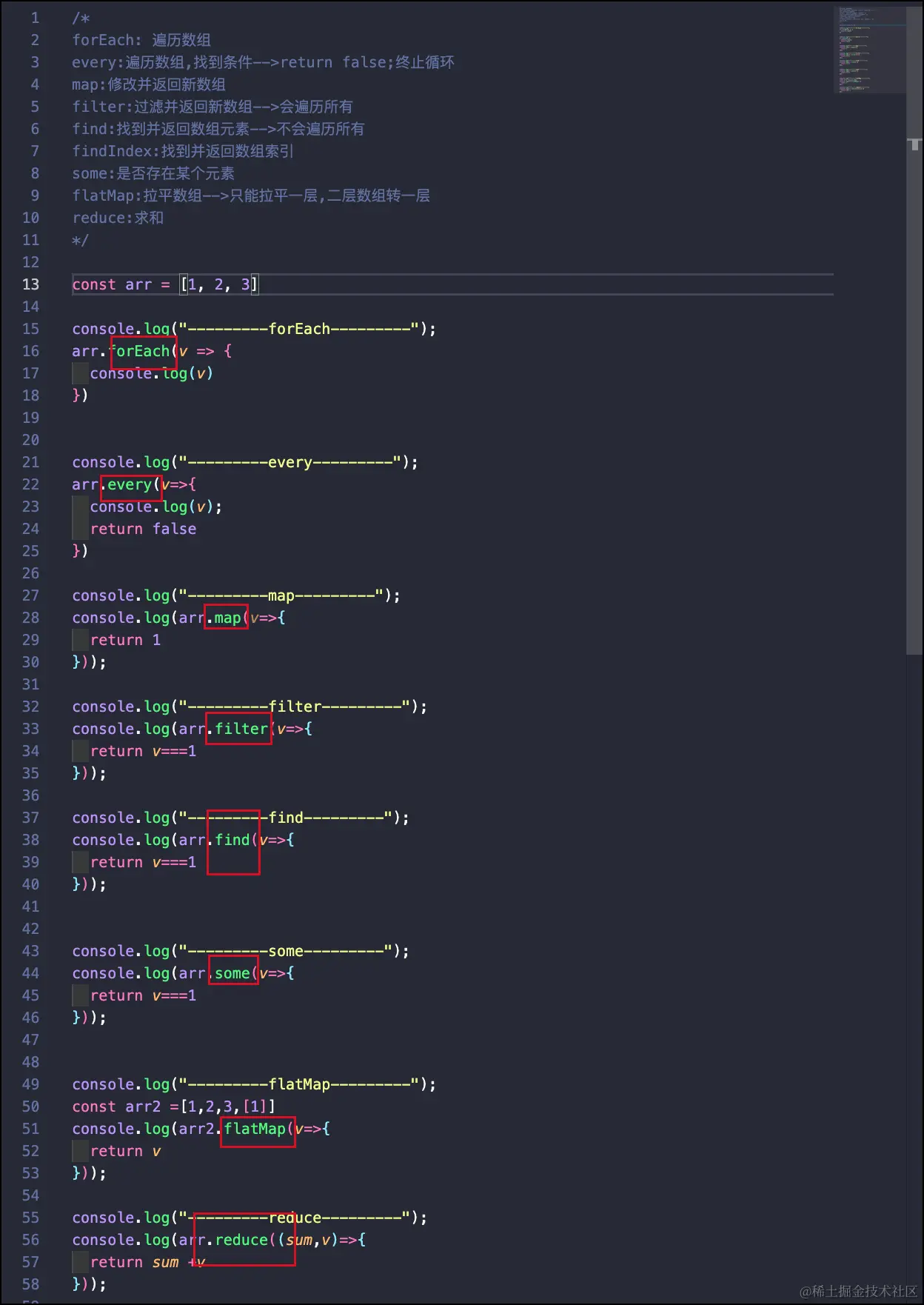
Task: Click comment line starting 'every:遍历数组'
Action: coord(263,62)
